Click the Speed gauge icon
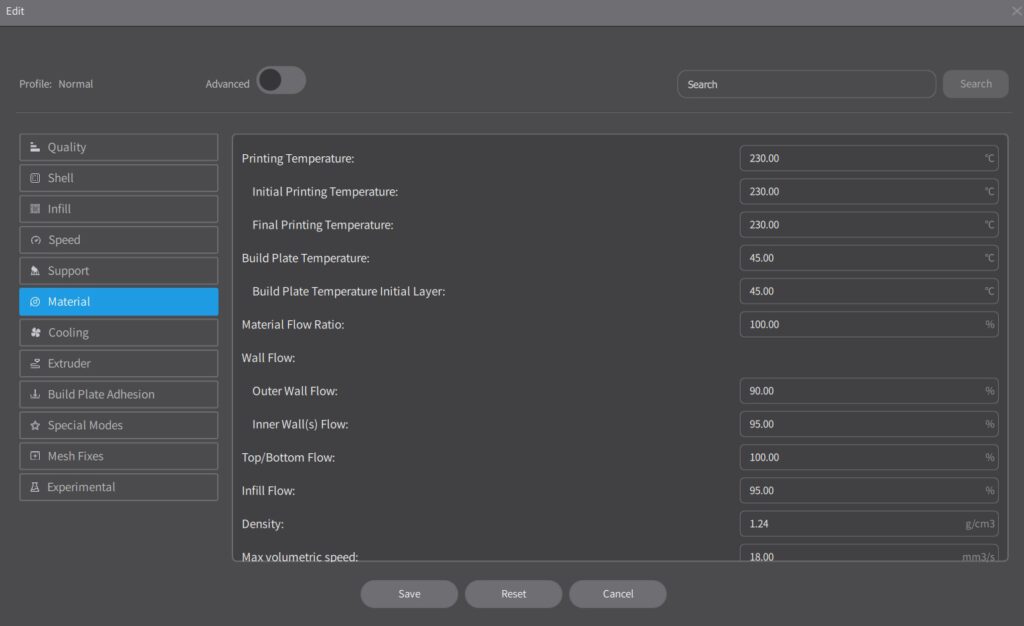 (35, 240)
